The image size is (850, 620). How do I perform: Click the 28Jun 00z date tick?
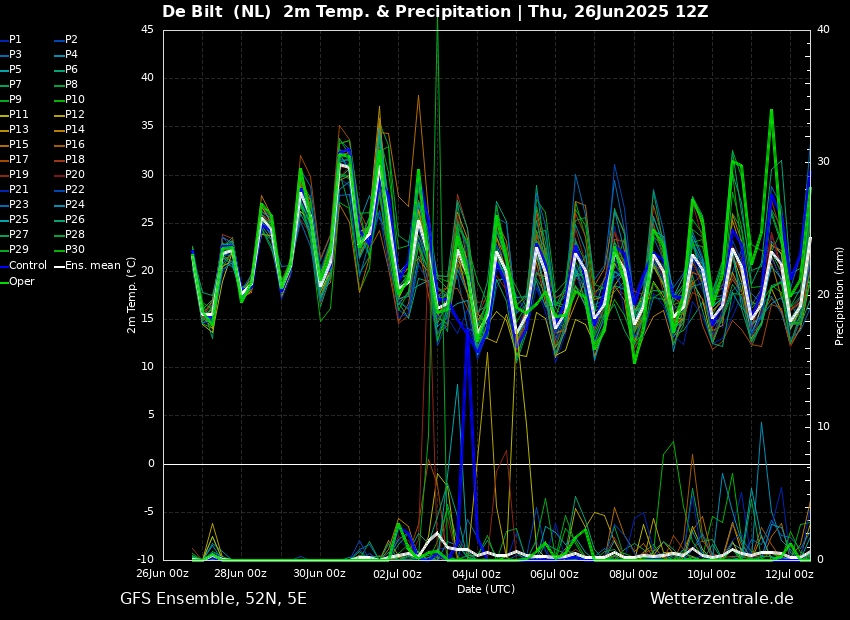240,574
